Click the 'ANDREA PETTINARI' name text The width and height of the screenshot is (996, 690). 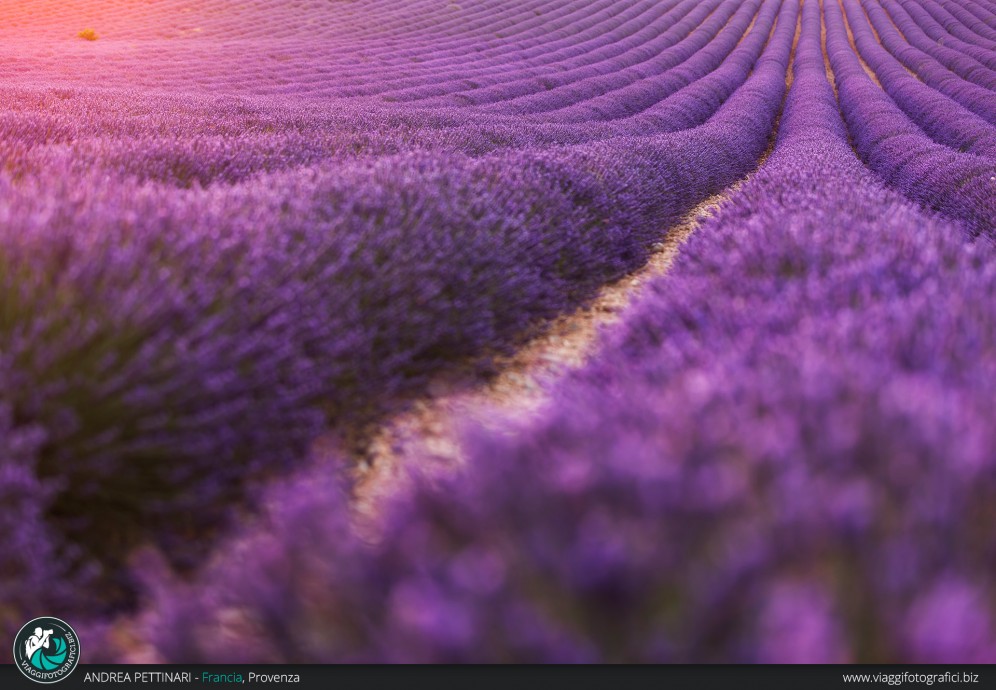tap(137, 678)
